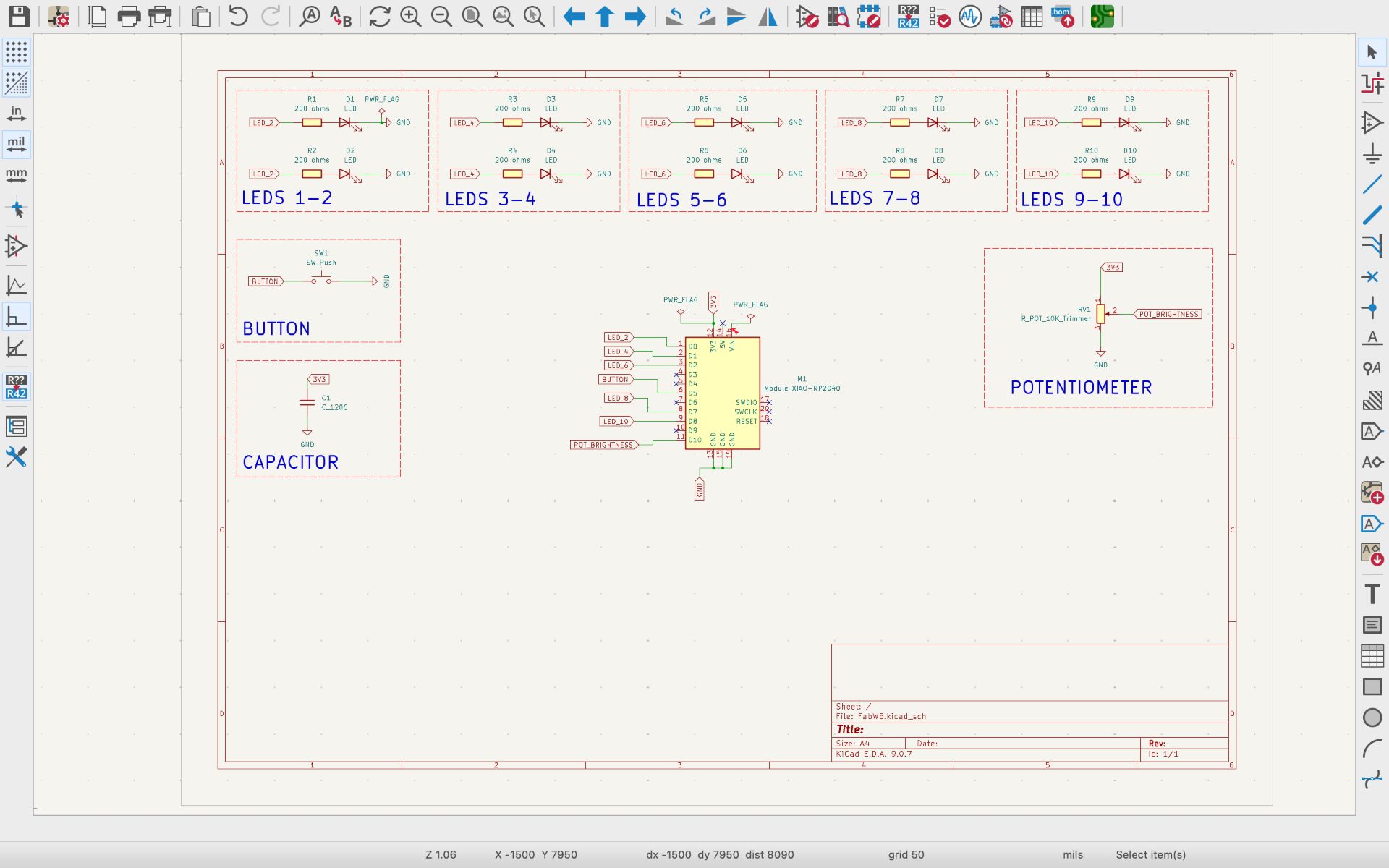This screenshot has height=868, width=1389.
Task: Click the Annotate schematic R?? R42 top icon
Action: [x=908, y=16]
